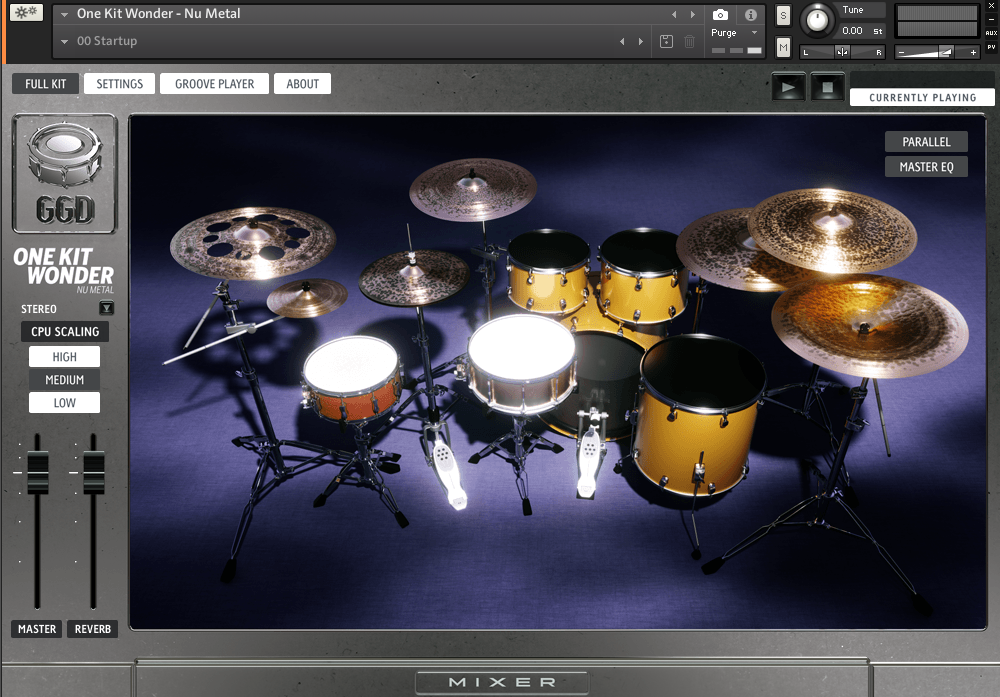Stop groove playback with stop button
Screen dimensions: 1000x697
(x=827, y=87)
